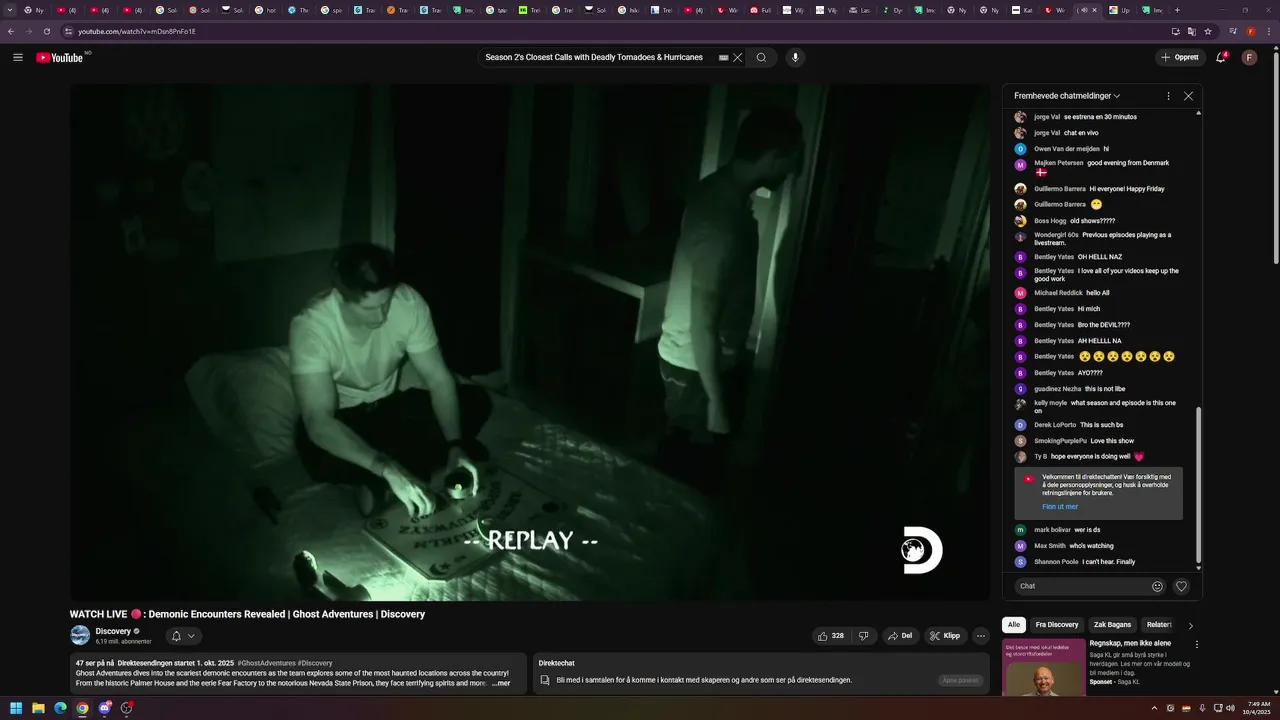The height and width of the screenshot is (720, 1280).
Task: Select the Zak Bagans filter chip
Action: click(x=1112, y=625)
